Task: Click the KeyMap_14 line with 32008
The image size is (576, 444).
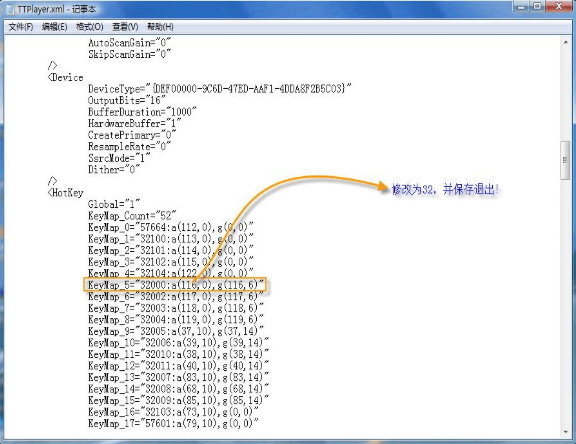Action: click(x=178, y=389)
